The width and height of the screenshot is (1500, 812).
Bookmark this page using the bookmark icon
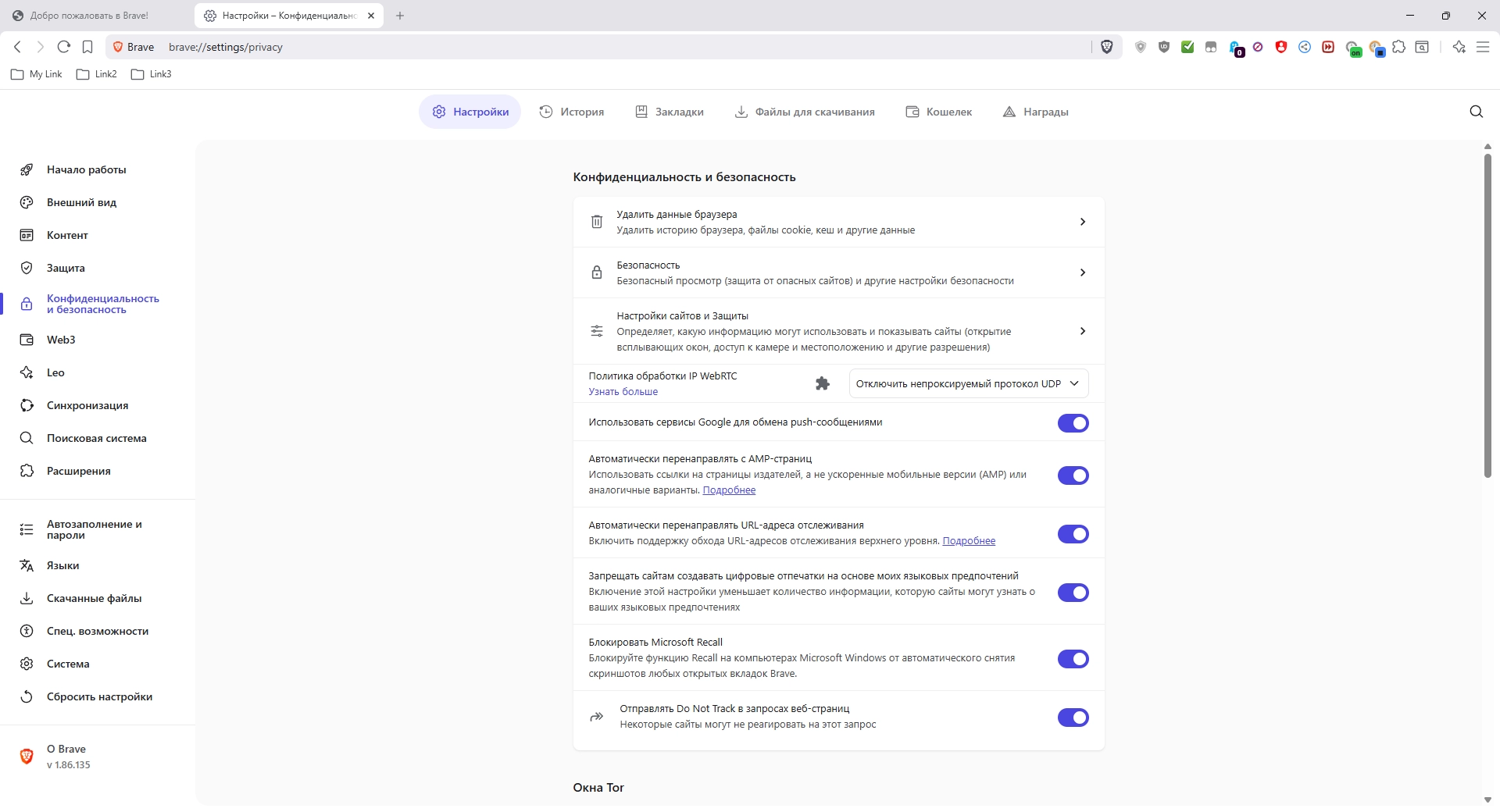pyautogui.click(x=87, y=47)
